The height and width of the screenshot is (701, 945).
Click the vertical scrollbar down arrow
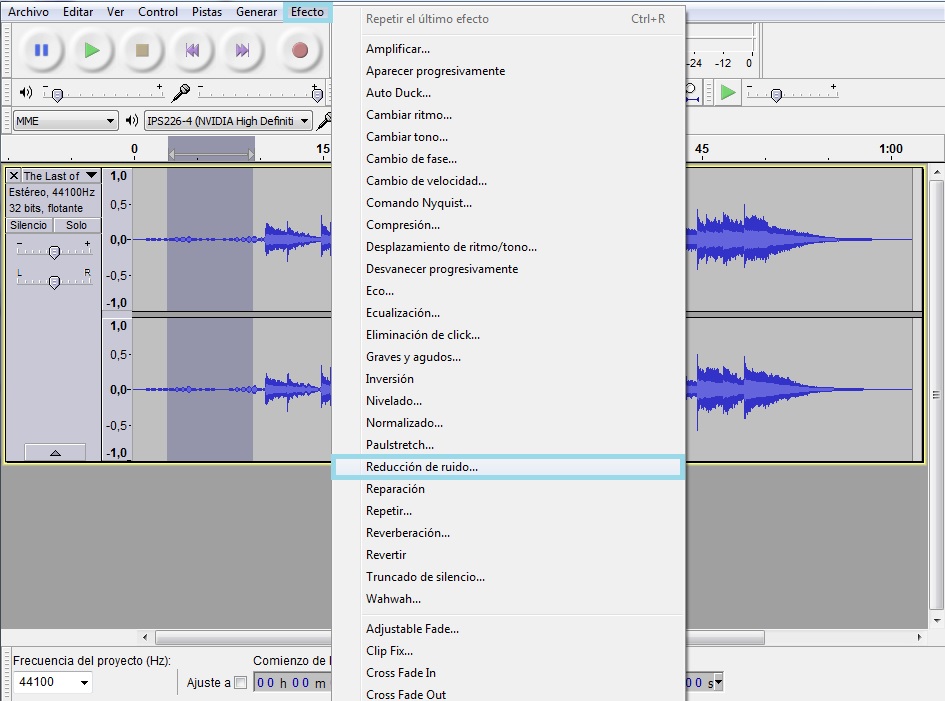[x=936, y=621]
